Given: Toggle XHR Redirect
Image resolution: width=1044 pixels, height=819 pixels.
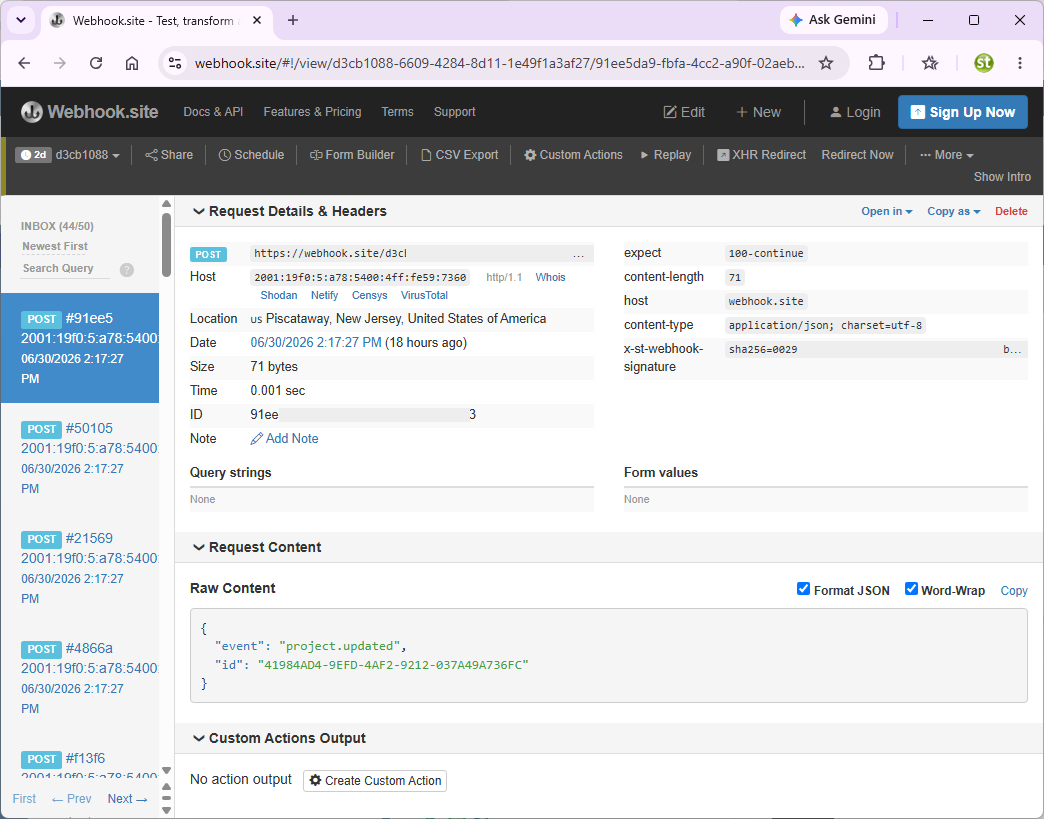Looking at the screenshot, I should click(761, 154).
